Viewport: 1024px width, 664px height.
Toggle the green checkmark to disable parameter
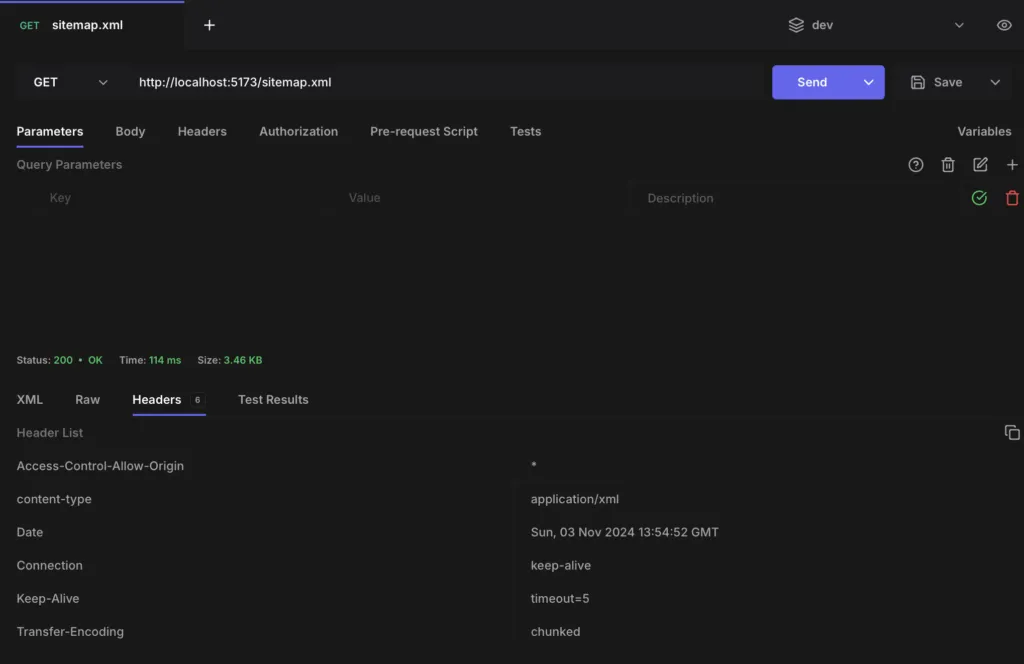click(x=978, y=198)
